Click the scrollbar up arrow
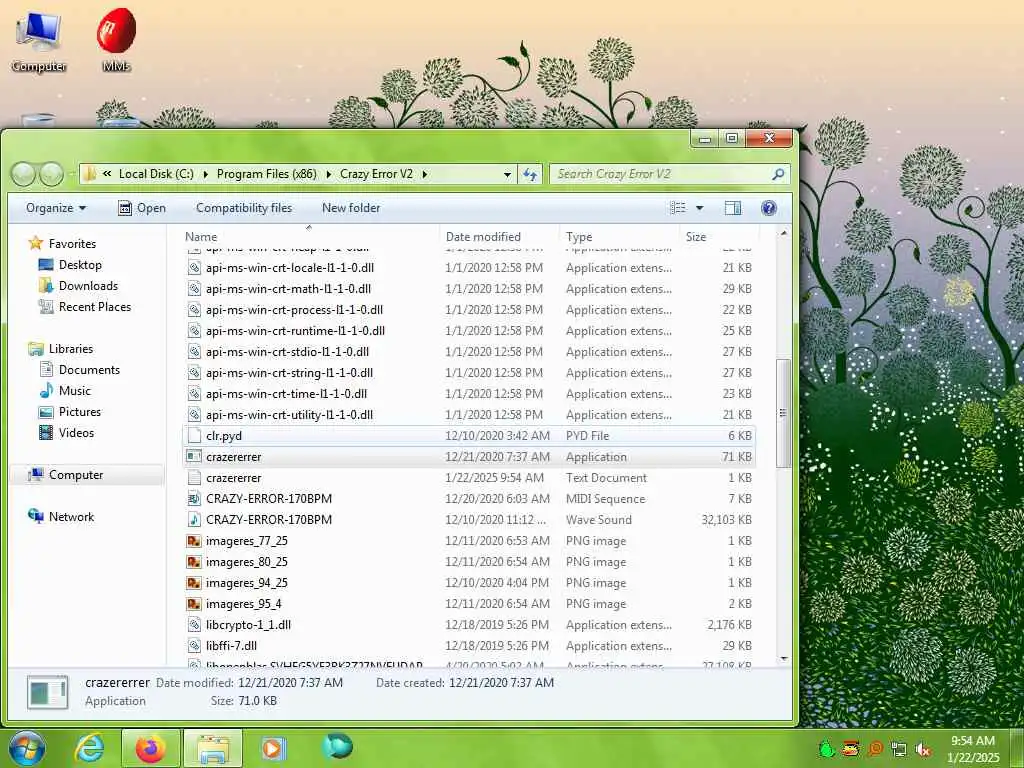The height and width of the screenshot is (768, 1024). (784, 233)
